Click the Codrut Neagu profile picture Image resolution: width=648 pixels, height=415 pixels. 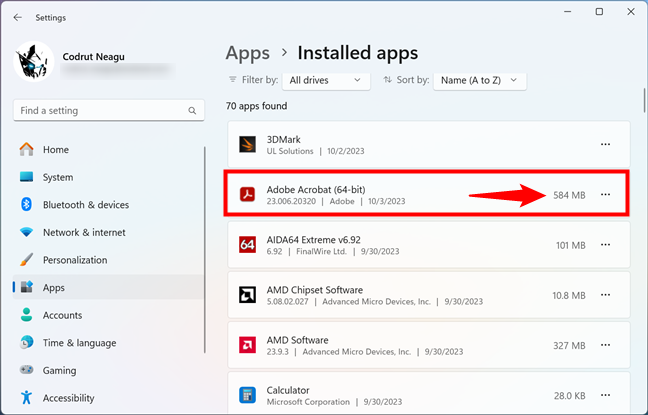click(34, 61)
